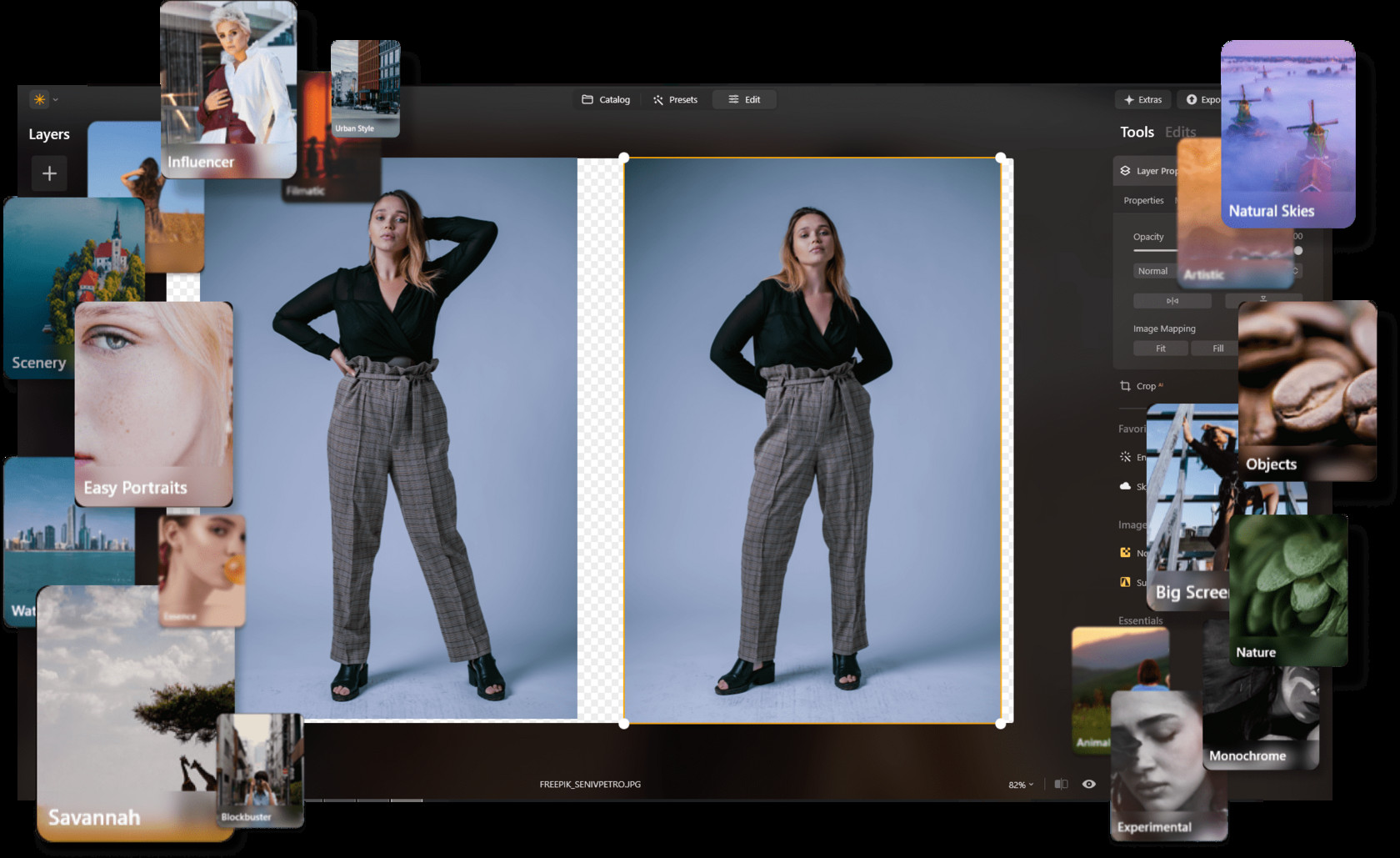Click the Layer Properties stack icon

pyautogui.click(x=1125, y=170)
